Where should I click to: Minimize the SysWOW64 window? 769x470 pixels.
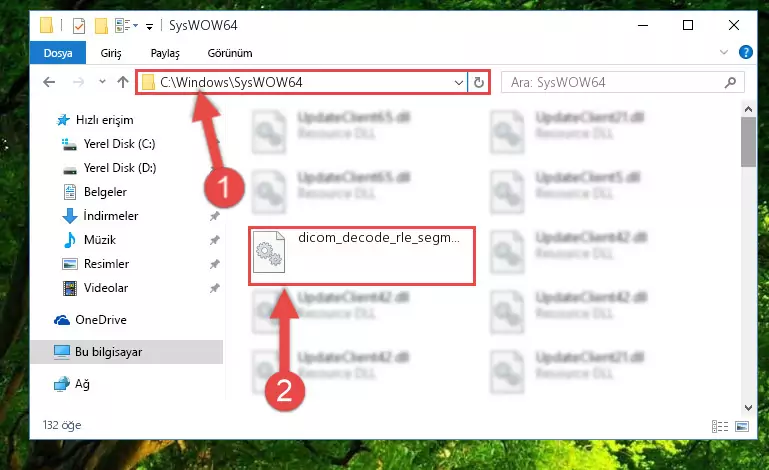643,26
